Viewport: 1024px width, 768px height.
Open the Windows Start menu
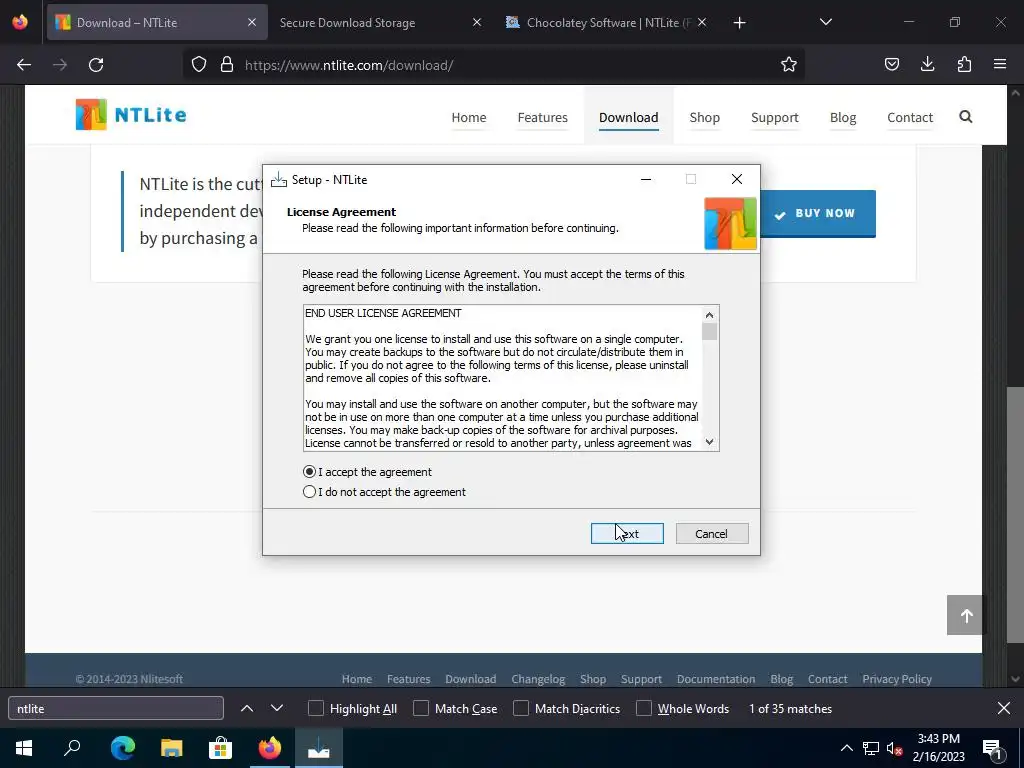pos(24,748)
